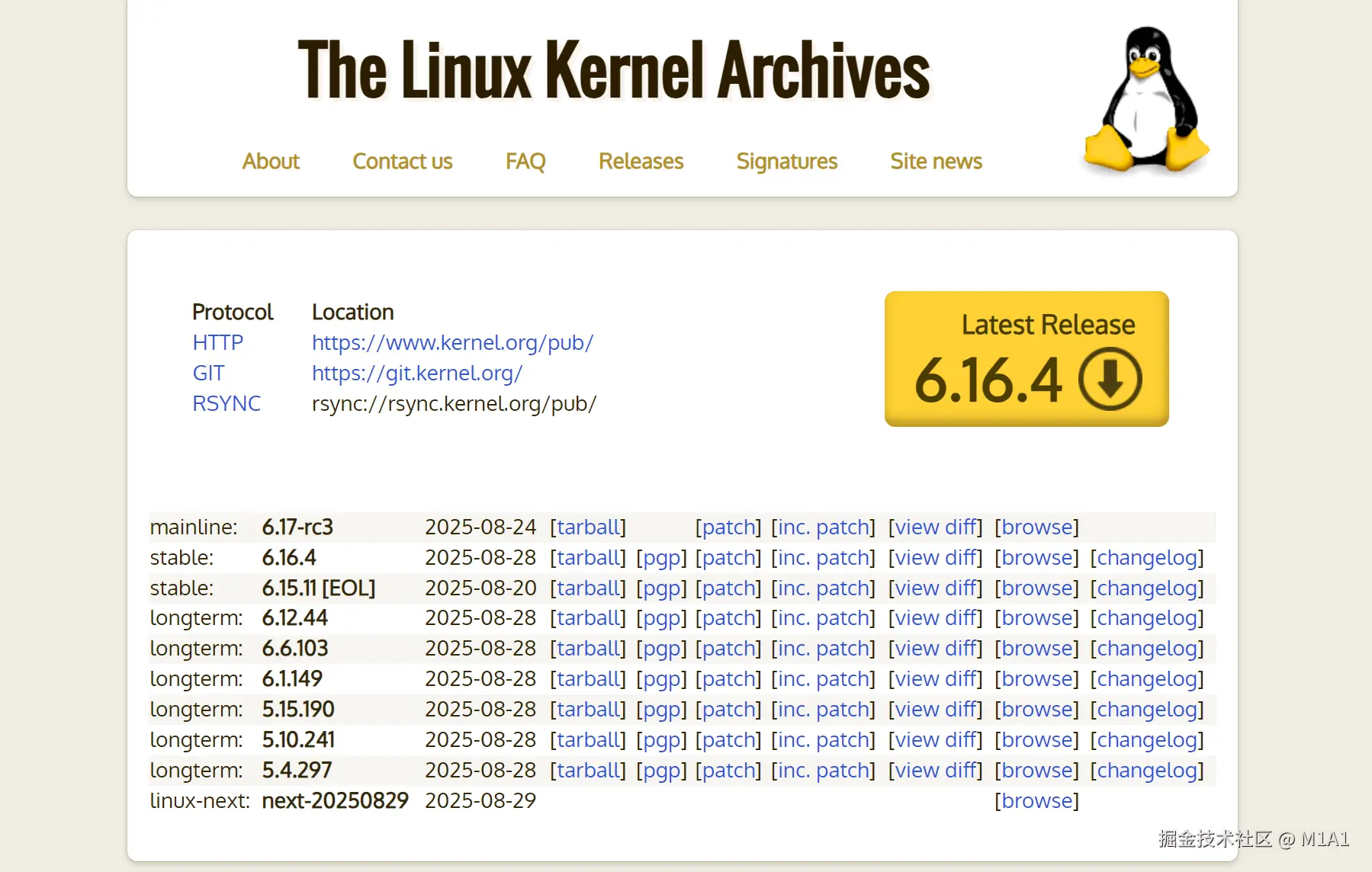This screenshot has width=1372, height=872.
Task: Download tarball for longterm 6.1.149
Action: tap(588, 679)
